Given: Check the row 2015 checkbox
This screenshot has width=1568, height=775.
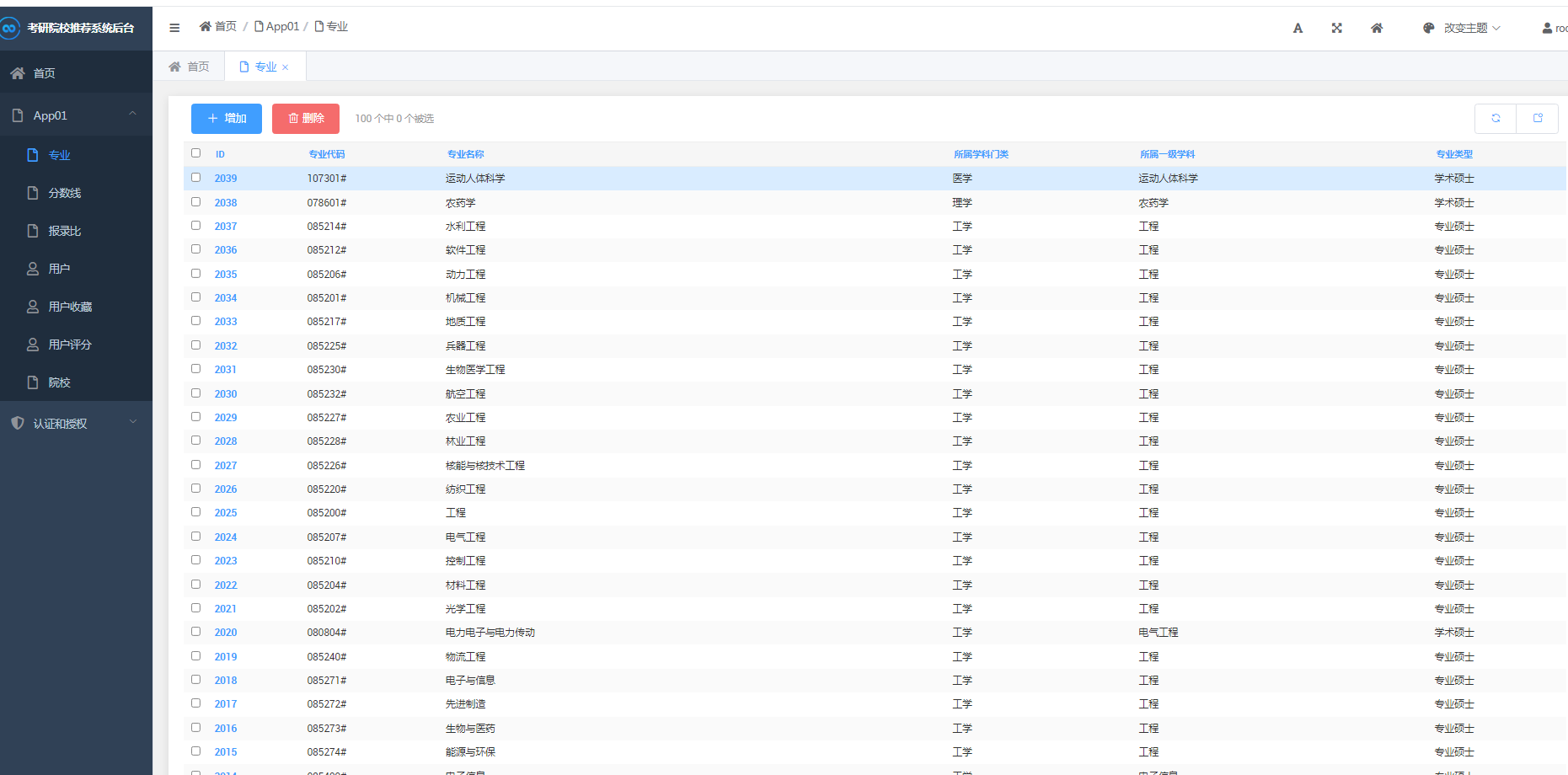Looking at the screenshot, I should coord(195,751).
